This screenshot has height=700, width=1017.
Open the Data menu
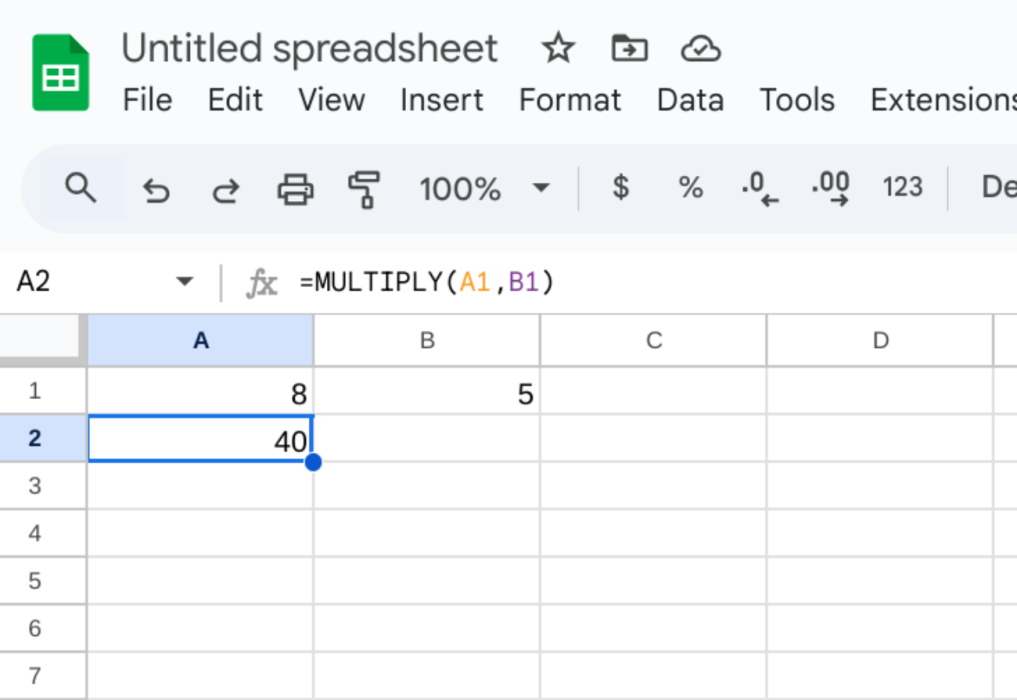pyautogui.click(x=690, y=100)
